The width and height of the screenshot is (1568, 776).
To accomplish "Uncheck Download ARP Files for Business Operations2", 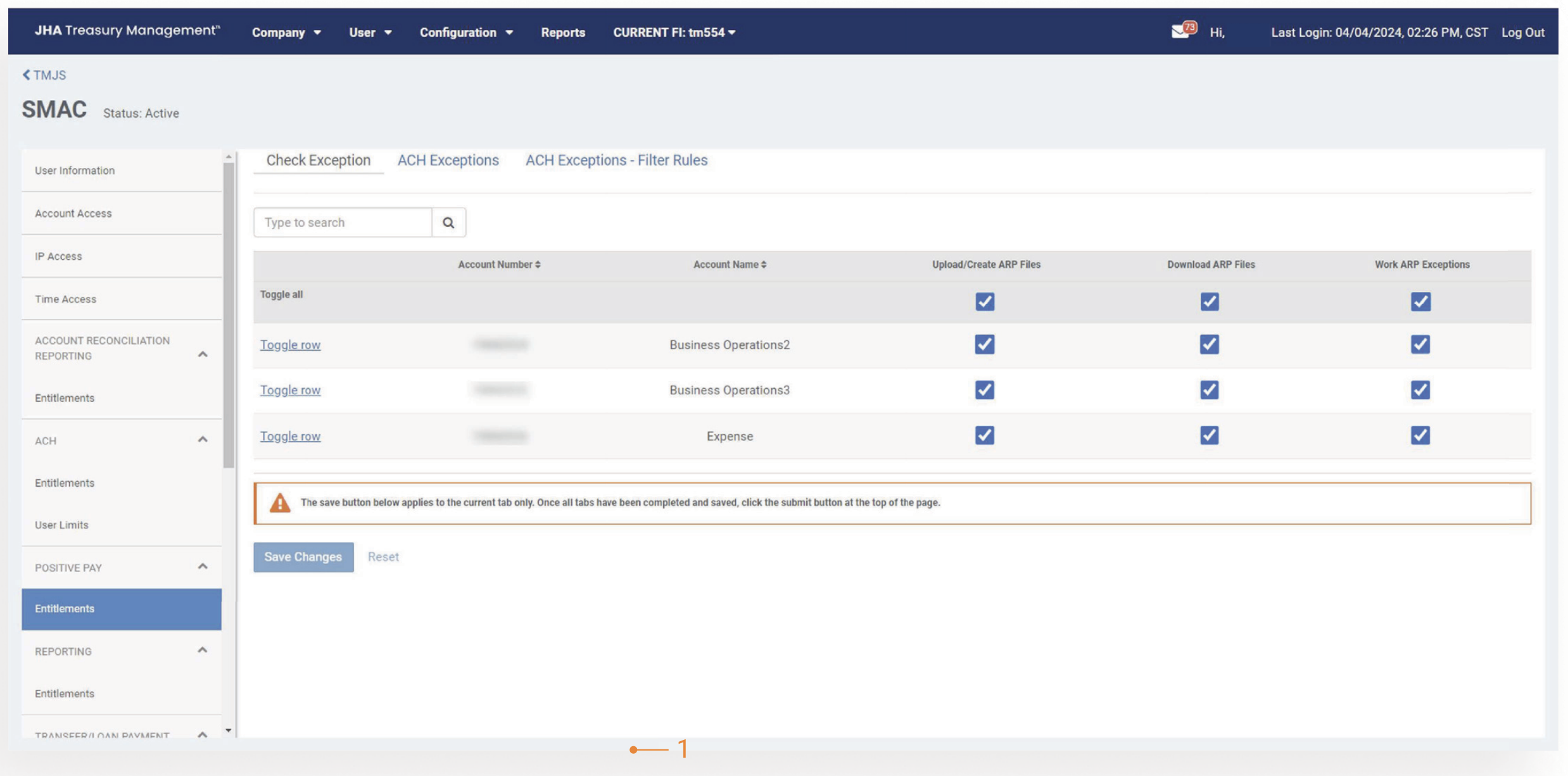I will click(x=1209, y=344).
